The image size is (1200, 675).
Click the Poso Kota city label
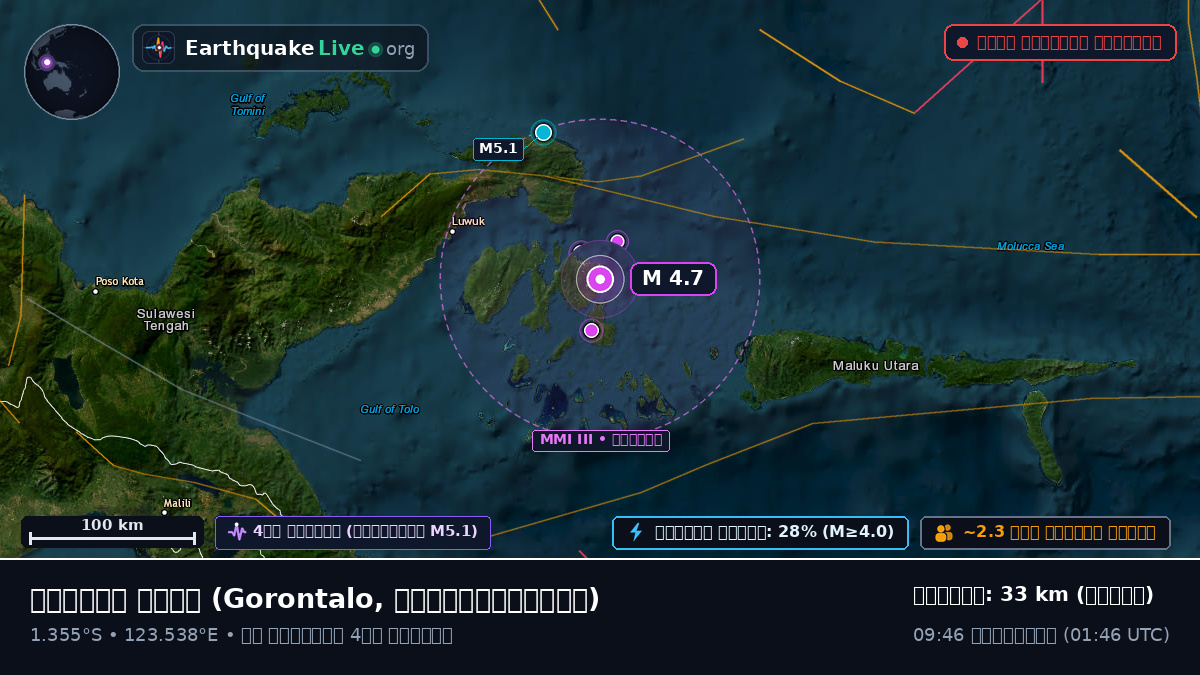coord(120,282)
